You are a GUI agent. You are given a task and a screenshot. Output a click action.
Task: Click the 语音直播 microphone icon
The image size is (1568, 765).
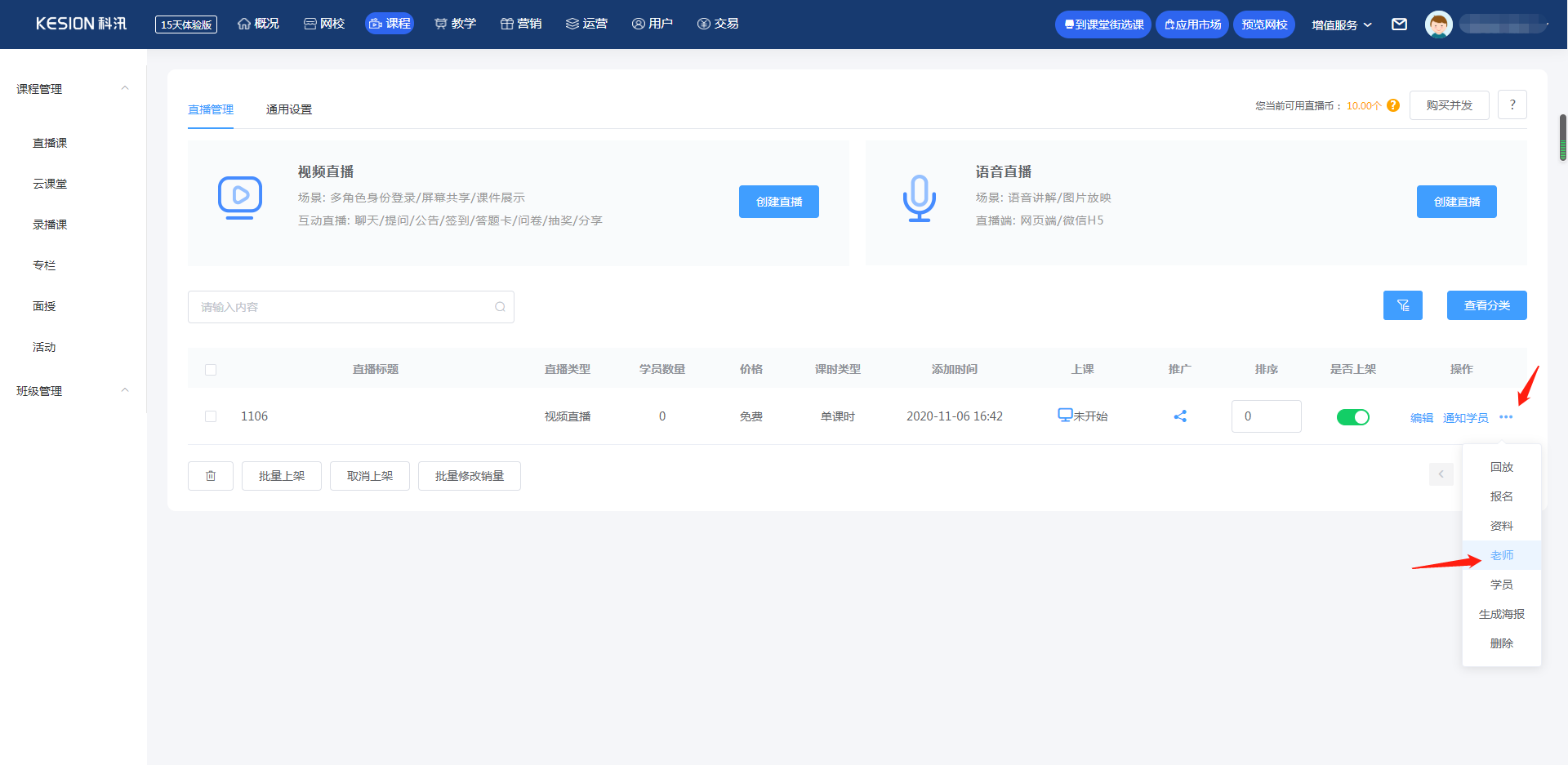point(920,198)
